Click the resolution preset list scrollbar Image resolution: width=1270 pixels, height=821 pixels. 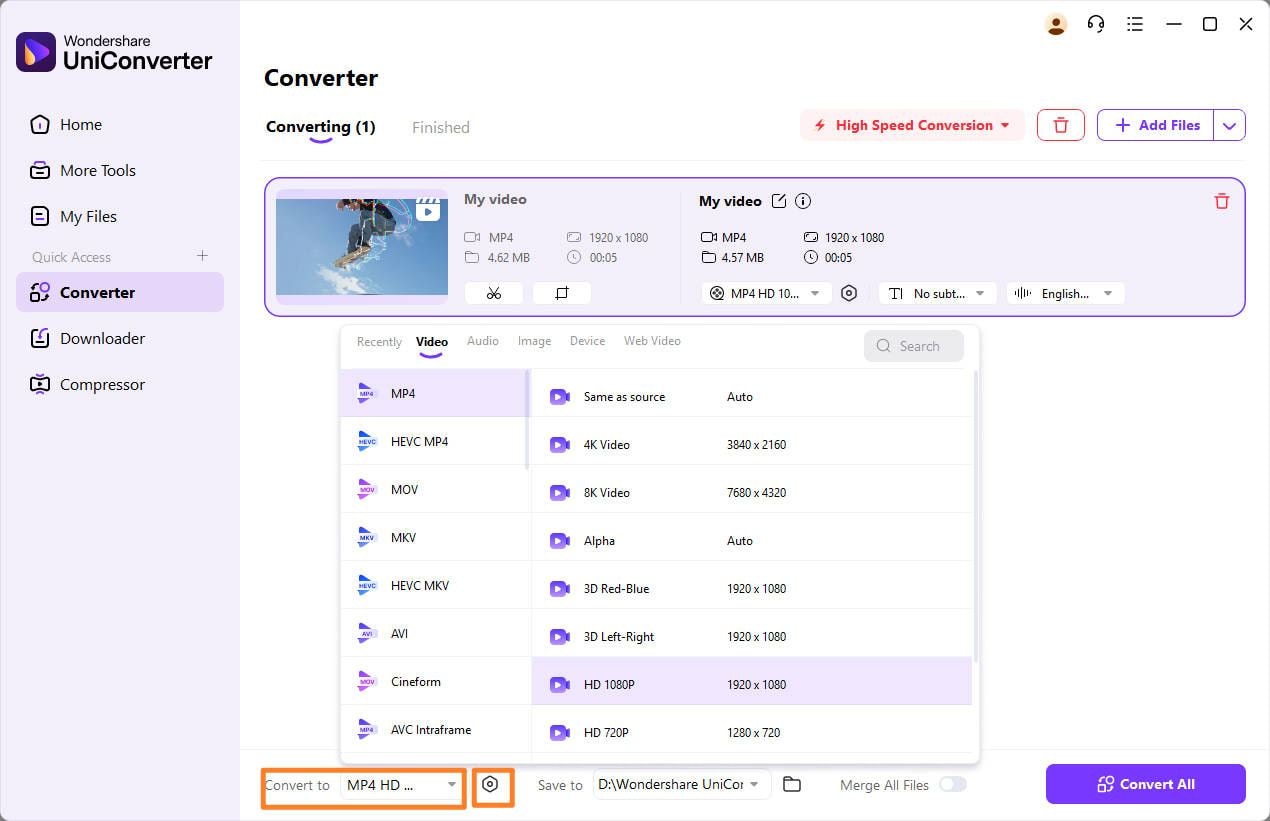pos(975,516)
